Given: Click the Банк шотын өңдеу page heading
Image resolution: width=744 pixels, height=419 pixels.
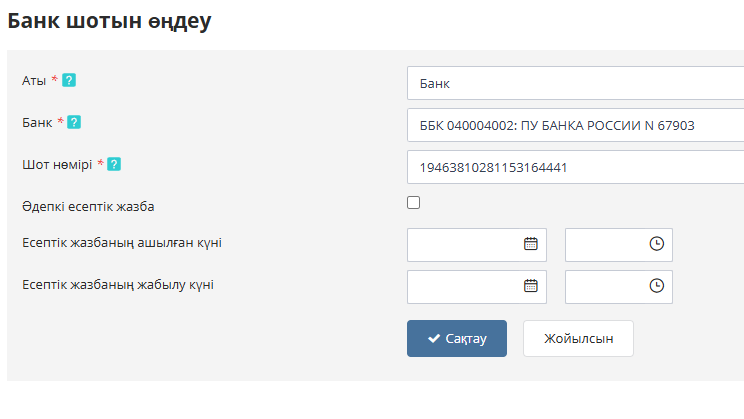Looking at the screenshot, I should coord(110,21).
